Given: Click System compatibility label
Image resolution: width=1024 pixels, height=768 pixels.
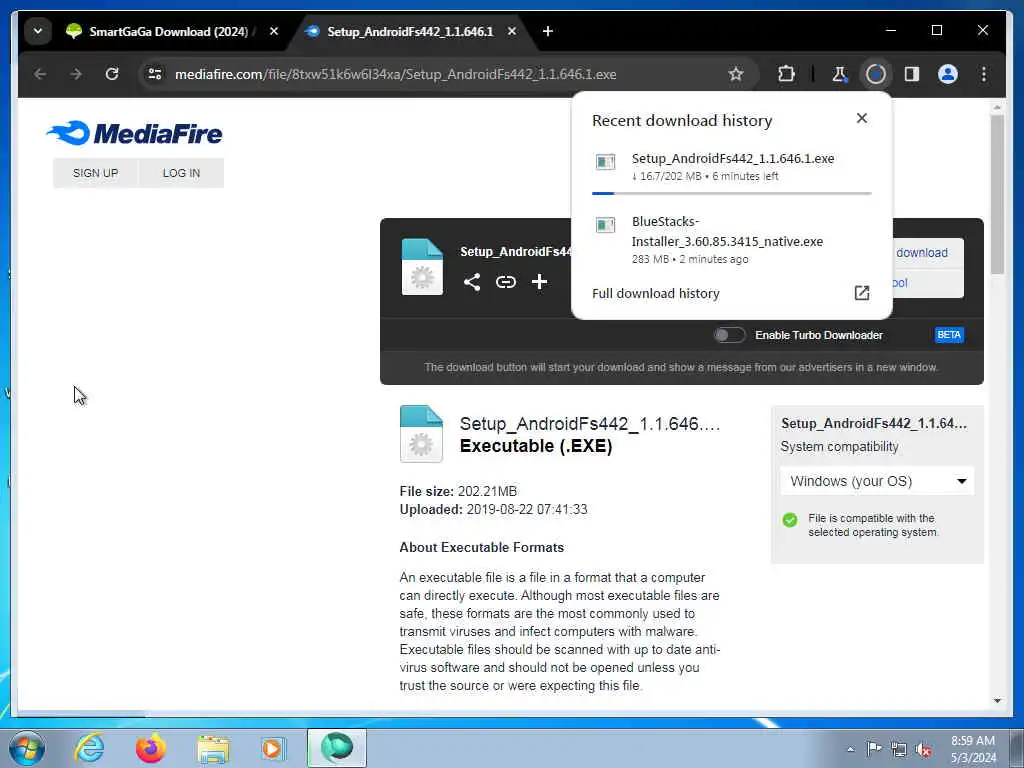Looking at the screenshot, I should tap(839, 447).
